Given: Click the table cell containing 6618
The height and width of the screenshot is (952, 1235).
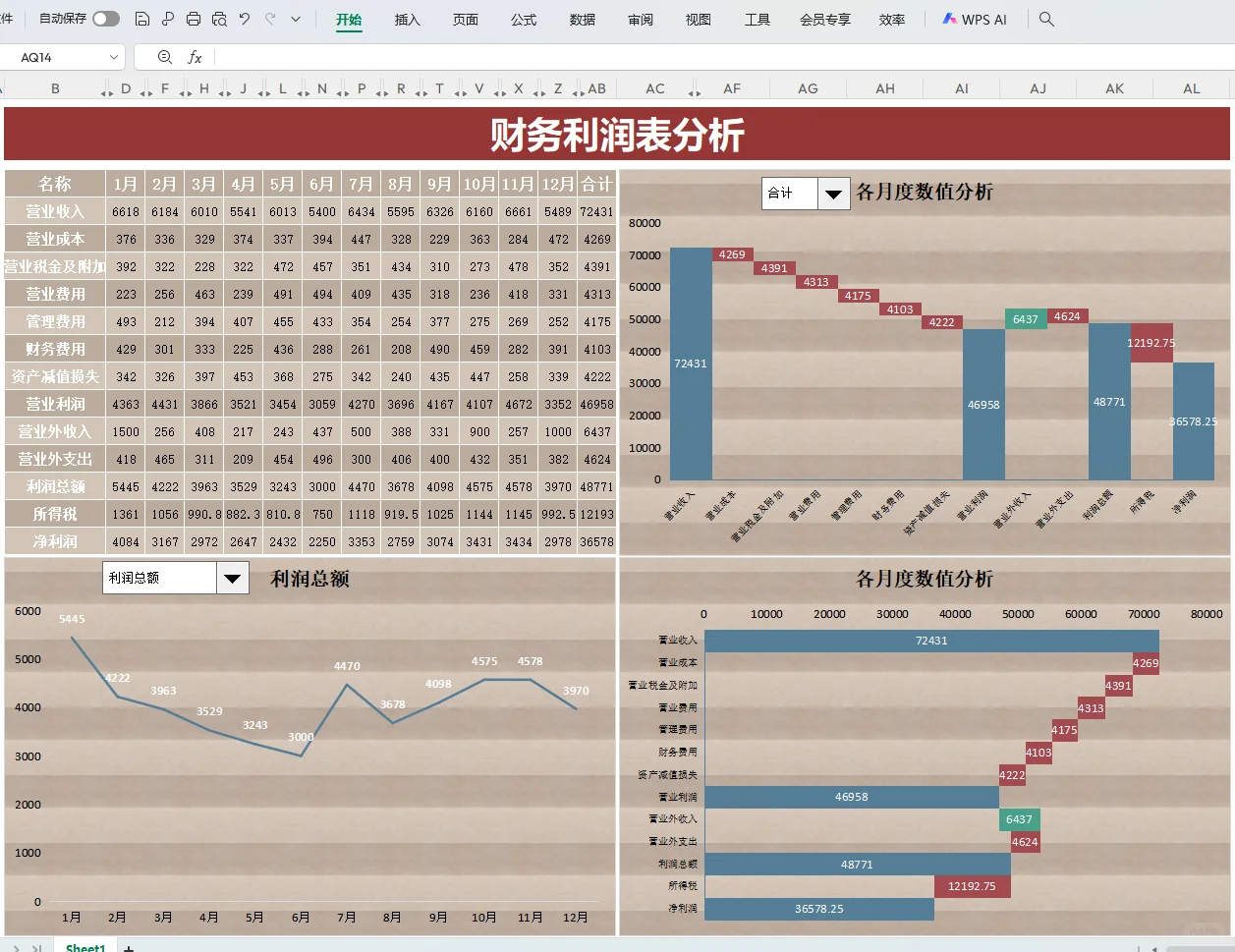Looking at the screenshot, I should (126, 211).
